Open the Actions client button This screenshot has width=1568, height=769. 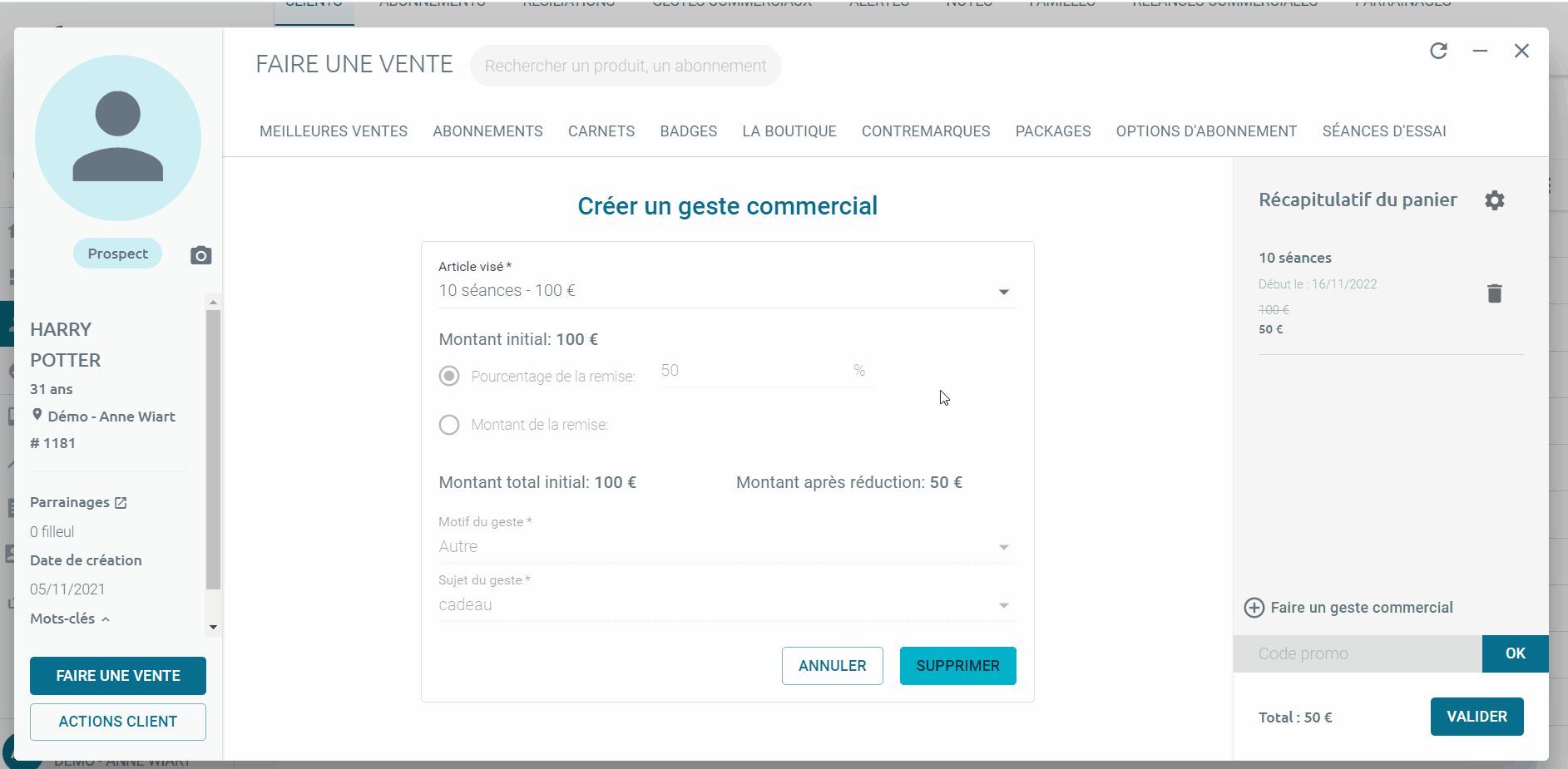point(118,722)
